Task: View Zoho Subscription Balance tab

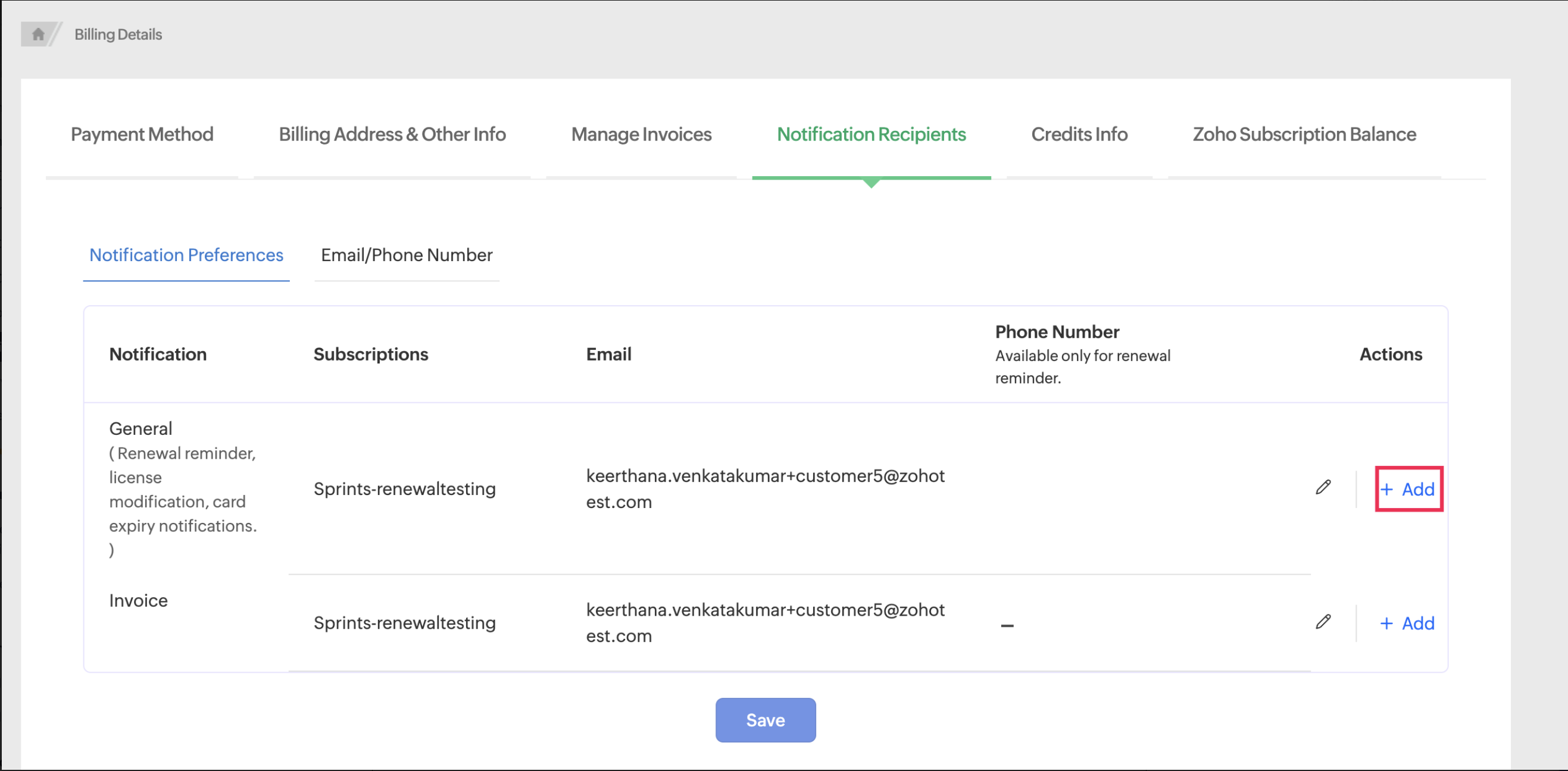Action: [x=1304, y=134]
